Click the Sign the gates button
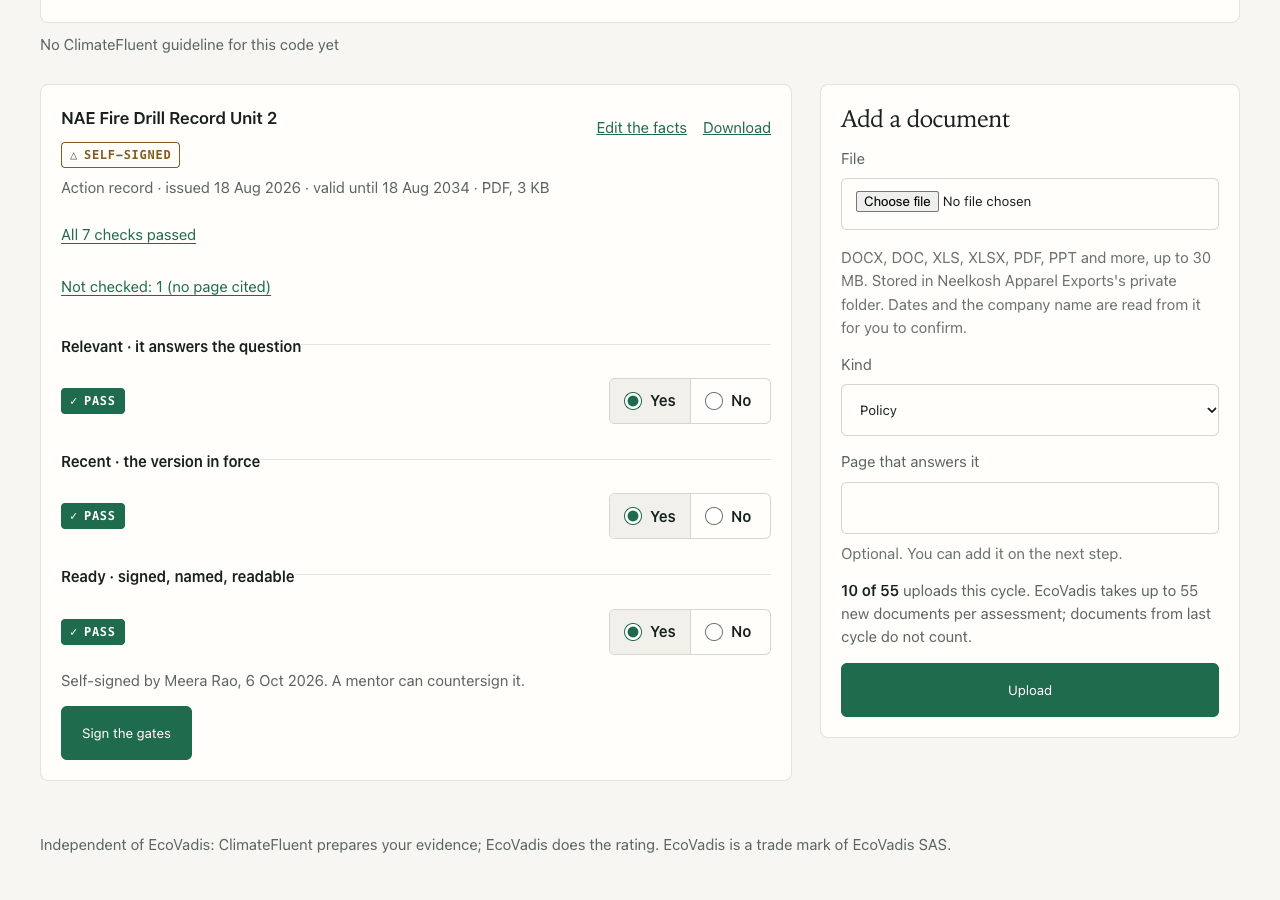 (126, 733)
